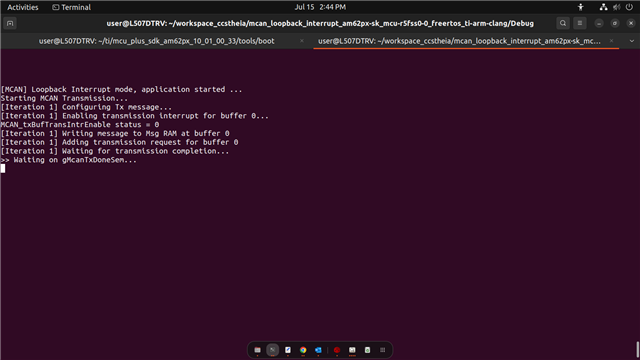
Task: Open the text editor icon in dock
Action: coord(288,350)
